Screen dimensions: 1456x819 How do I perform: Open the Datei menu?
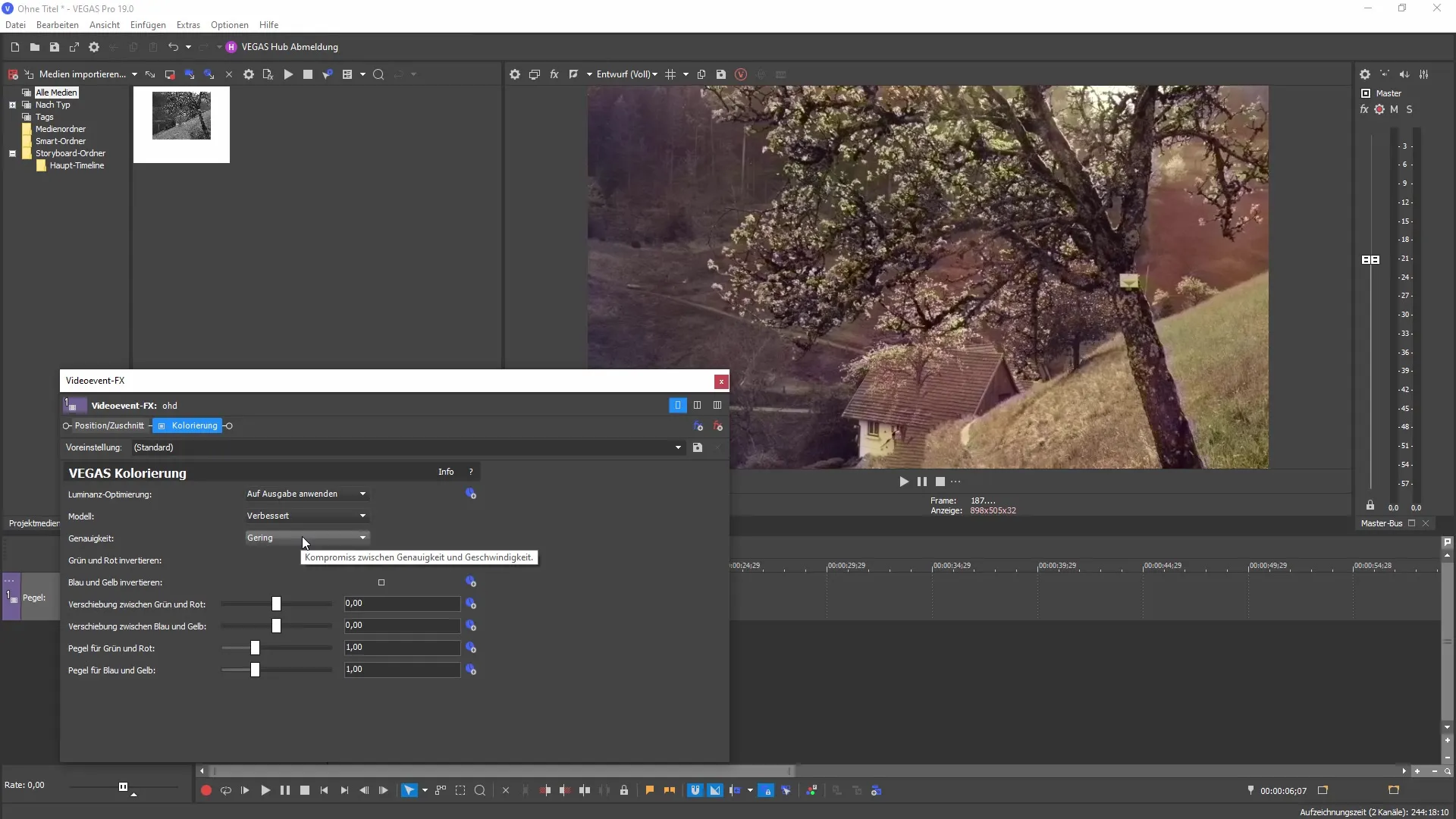point(15,25)
